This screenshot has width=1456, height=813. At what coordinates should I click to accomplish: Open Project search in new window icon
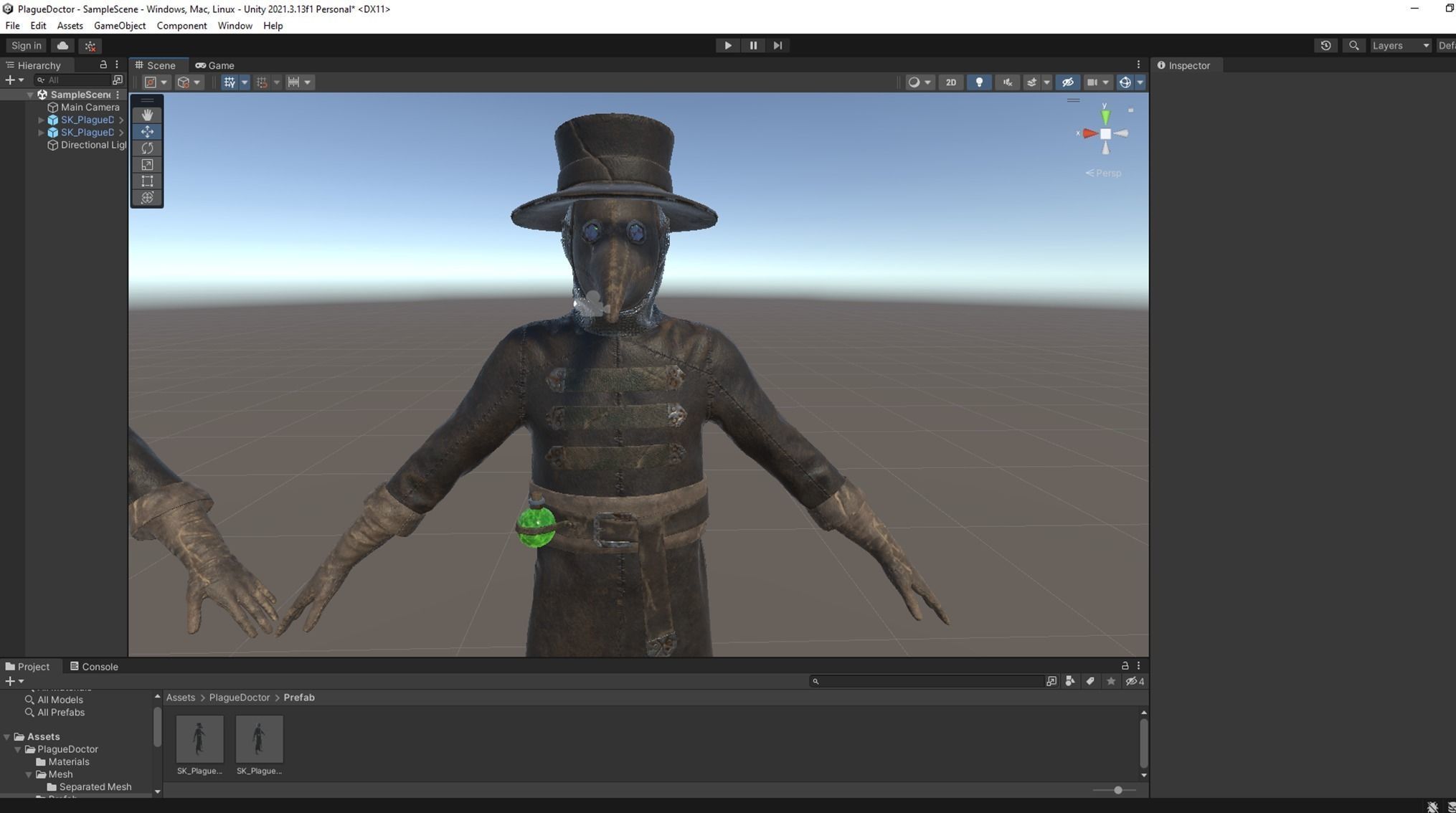1051,681
